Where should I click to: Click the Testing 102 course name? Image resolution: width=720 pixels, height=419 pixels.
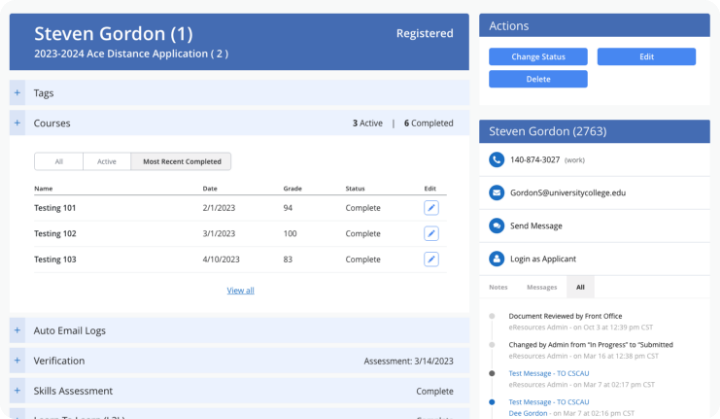point(55,233)
